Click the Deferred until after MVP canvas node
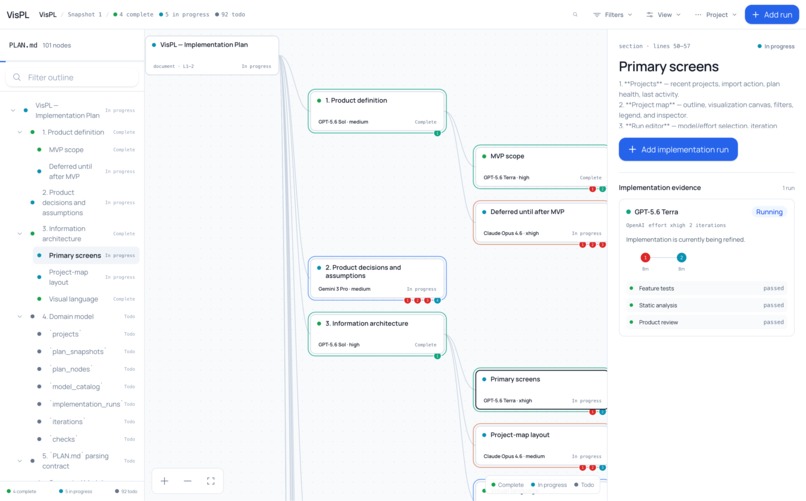The width and height of the screenshot is (806, 501). coord(540,222)
